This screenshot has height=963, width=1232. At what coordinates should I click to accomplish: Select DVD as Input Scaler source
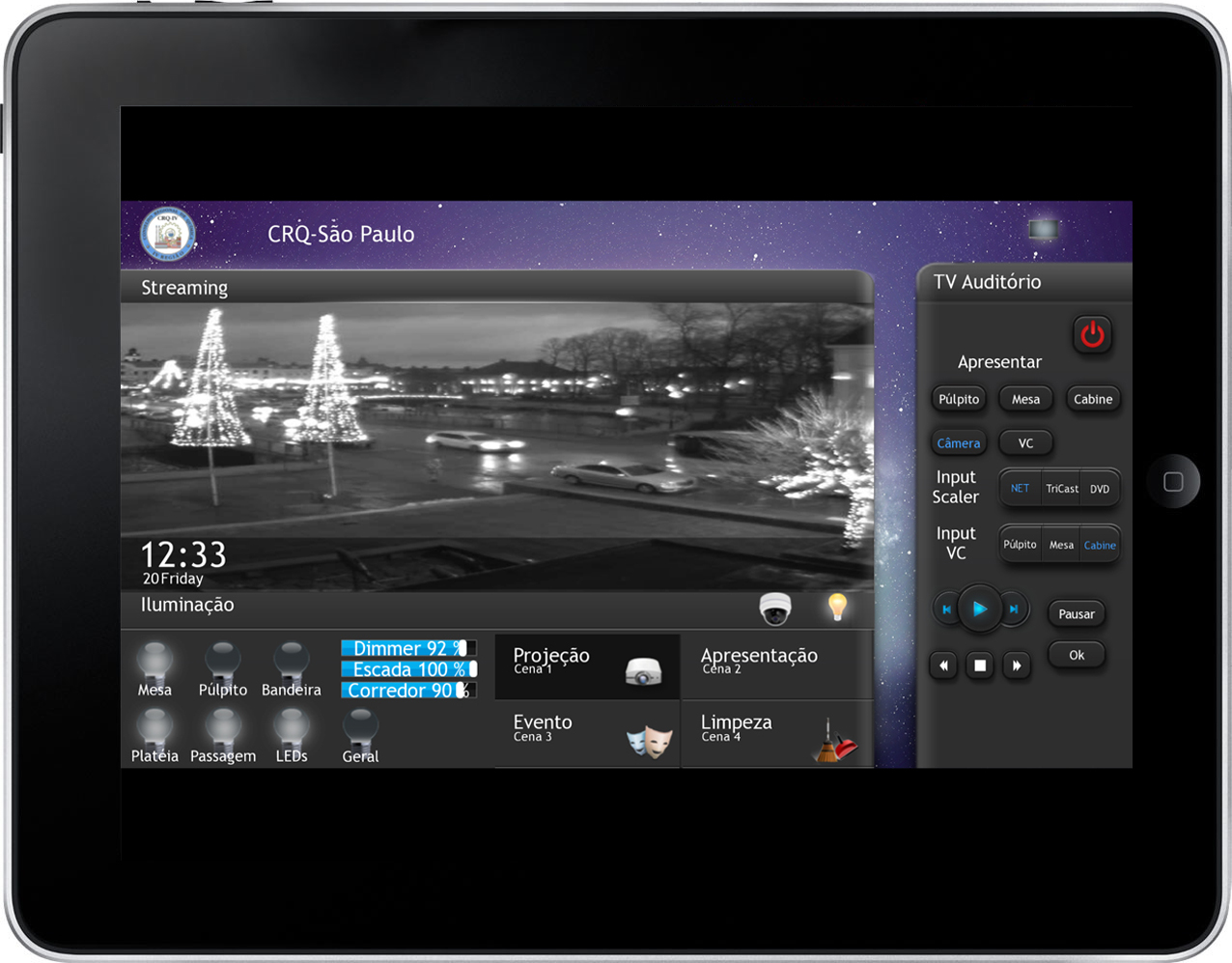[x=1100, y=489]
